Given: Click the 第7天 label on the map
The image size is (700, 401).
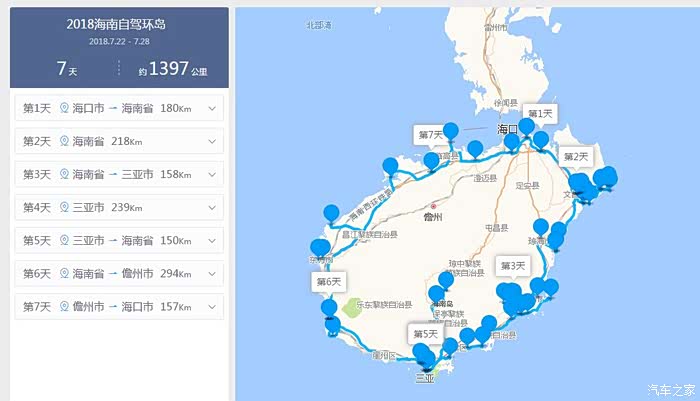Looking at the screenshot, I should coord(430,134).
